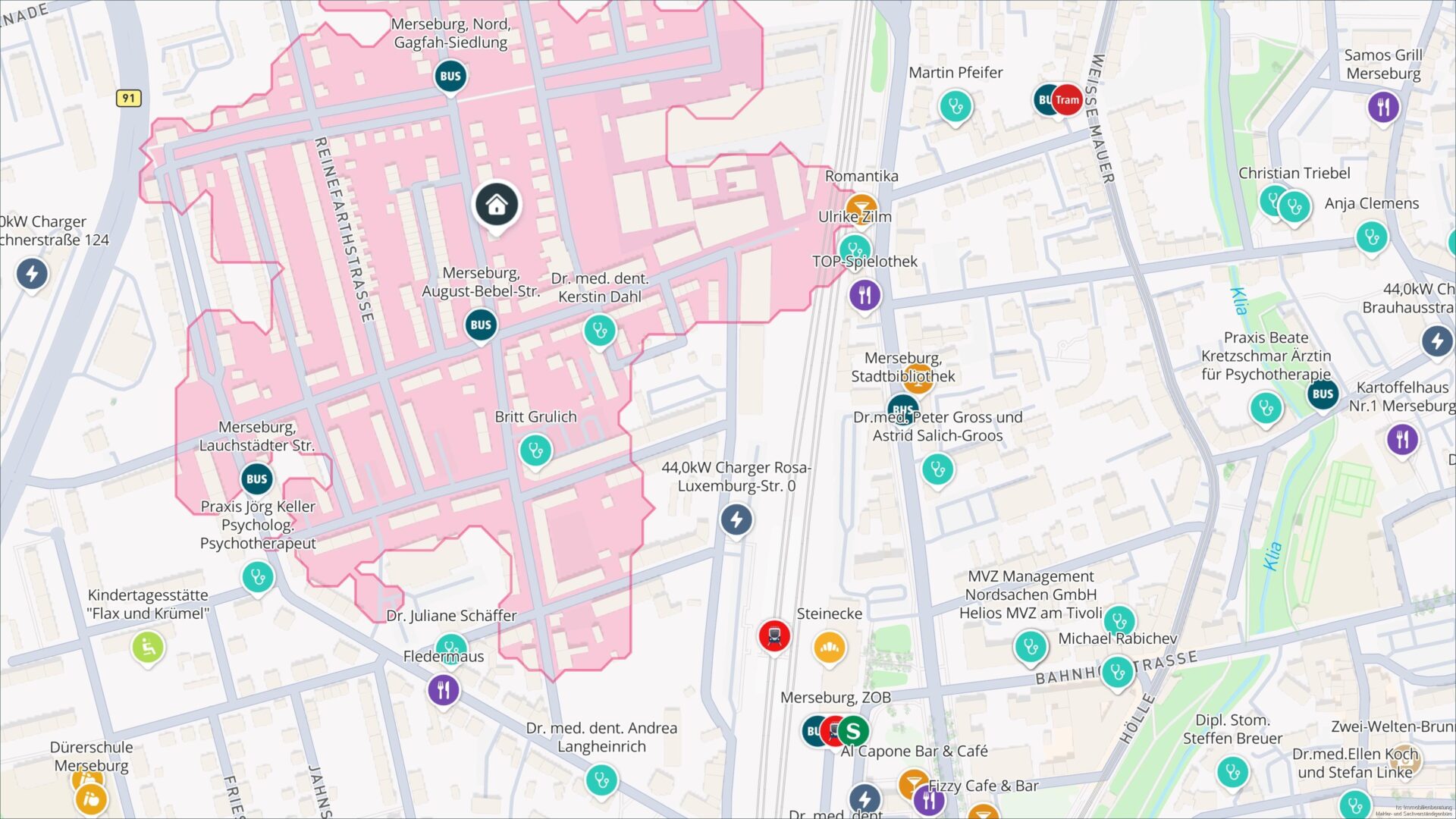Click the home marker pin
This screenshot has height=819, width=1456.
coord(496,205)
